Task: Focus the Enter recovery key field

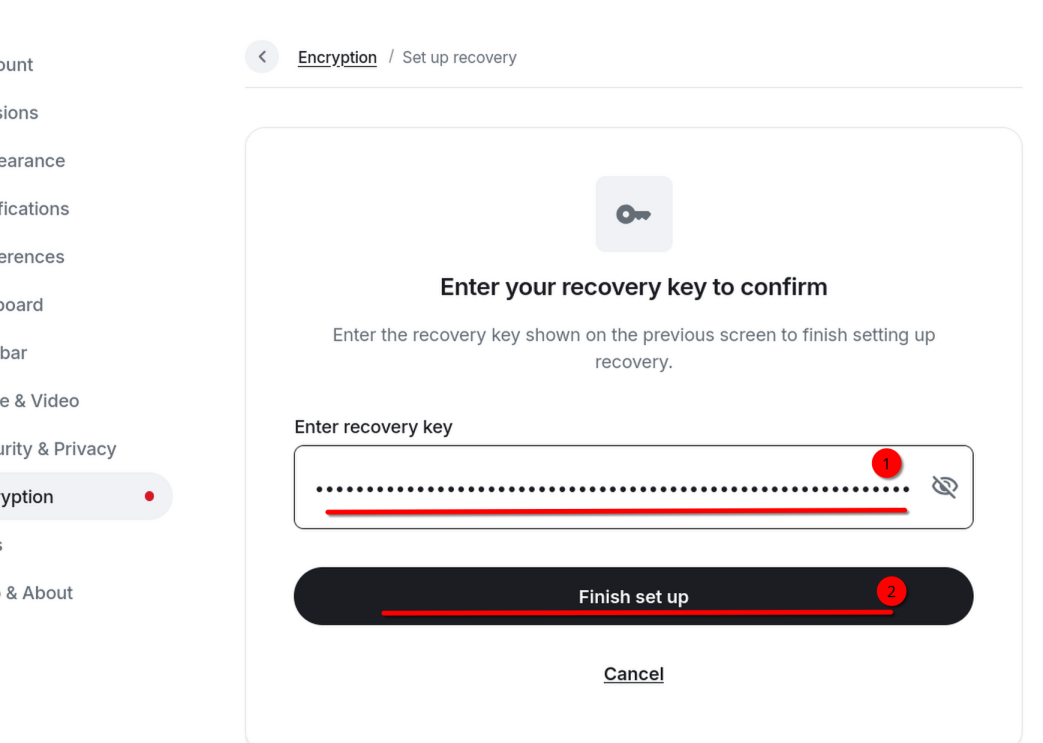Action: pos(634,488)
